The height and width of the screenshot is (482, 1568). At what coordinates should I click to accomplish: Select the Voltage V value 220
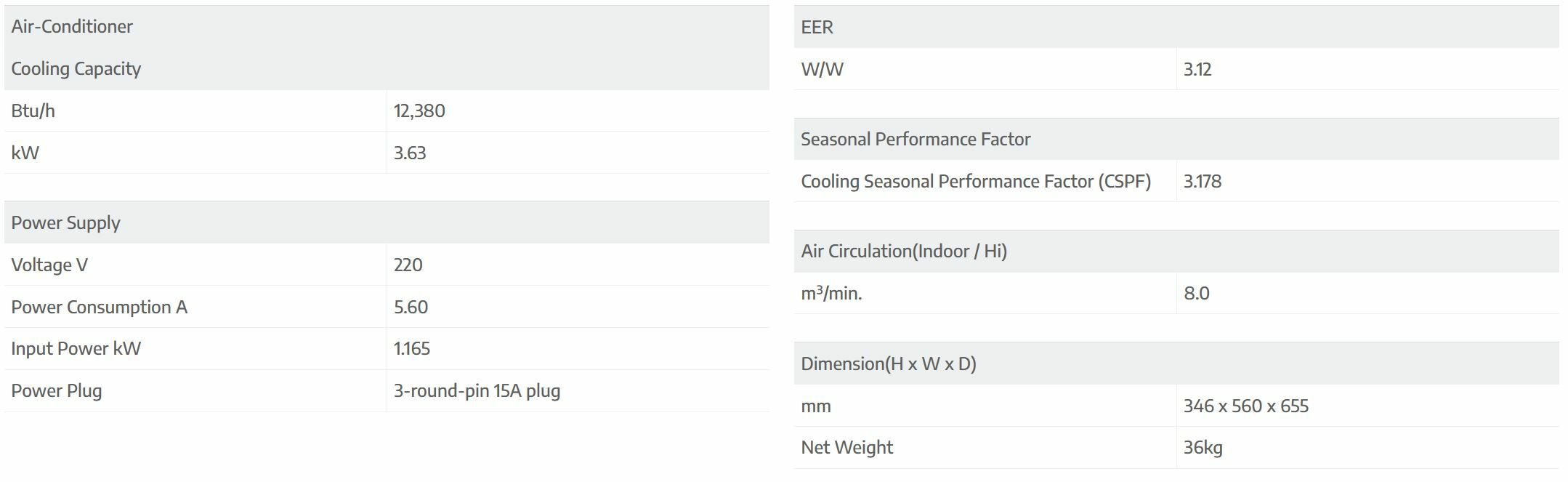(x=408, y=265)
